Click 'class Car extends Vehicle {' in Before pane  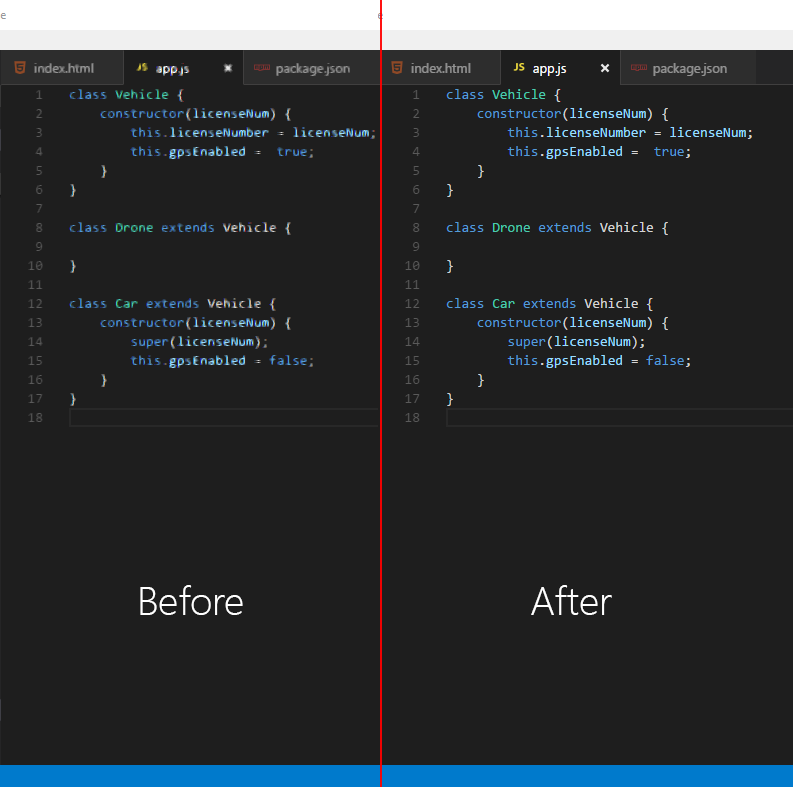(173, 303)
